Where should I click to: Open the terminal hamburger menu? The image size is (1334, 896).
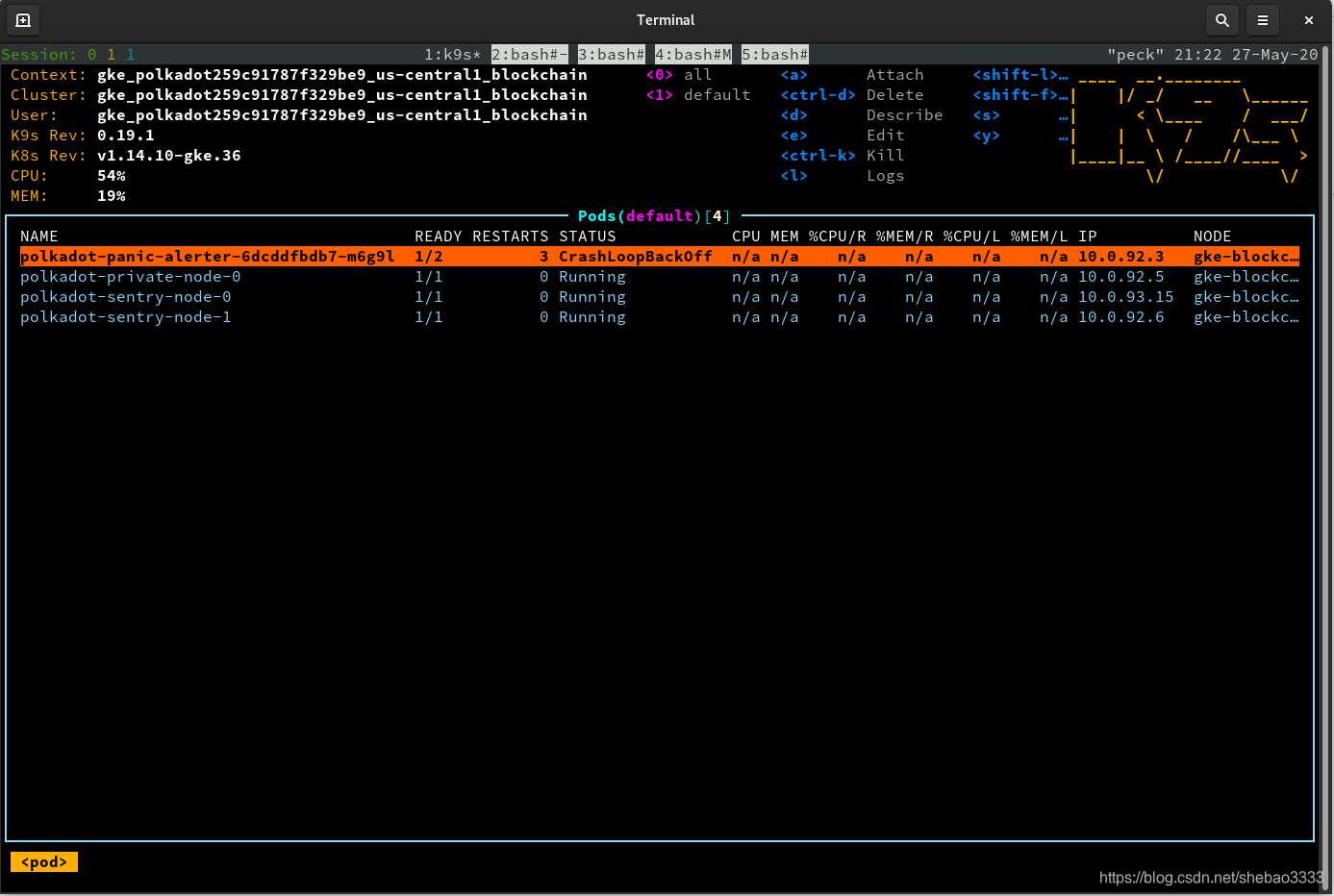coord(1263,19)
